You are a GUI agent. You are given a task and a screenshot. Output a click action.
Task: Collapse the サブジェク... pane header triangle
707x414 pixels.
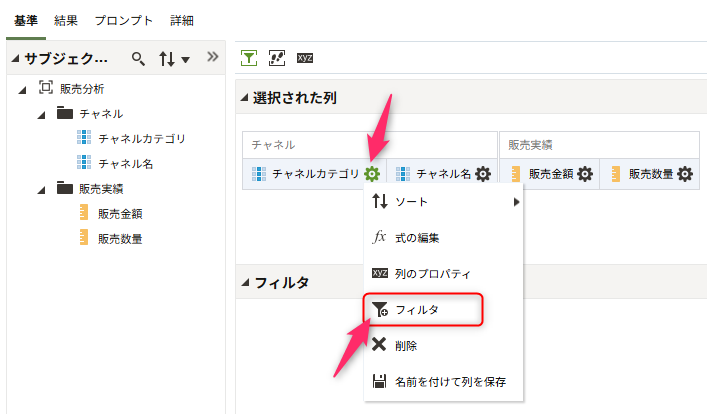[15, 58]
